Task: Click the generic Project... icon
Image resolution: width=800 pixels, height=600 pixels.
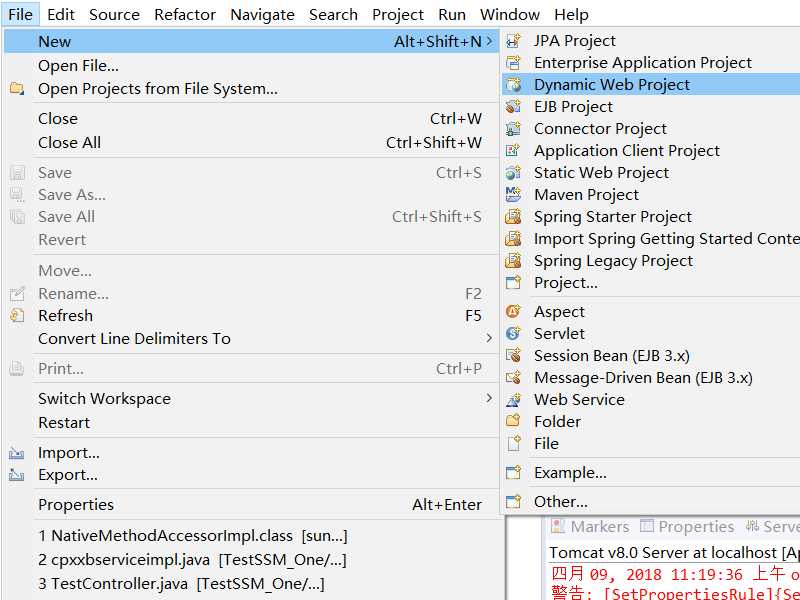Action: [x=513, y=283]
